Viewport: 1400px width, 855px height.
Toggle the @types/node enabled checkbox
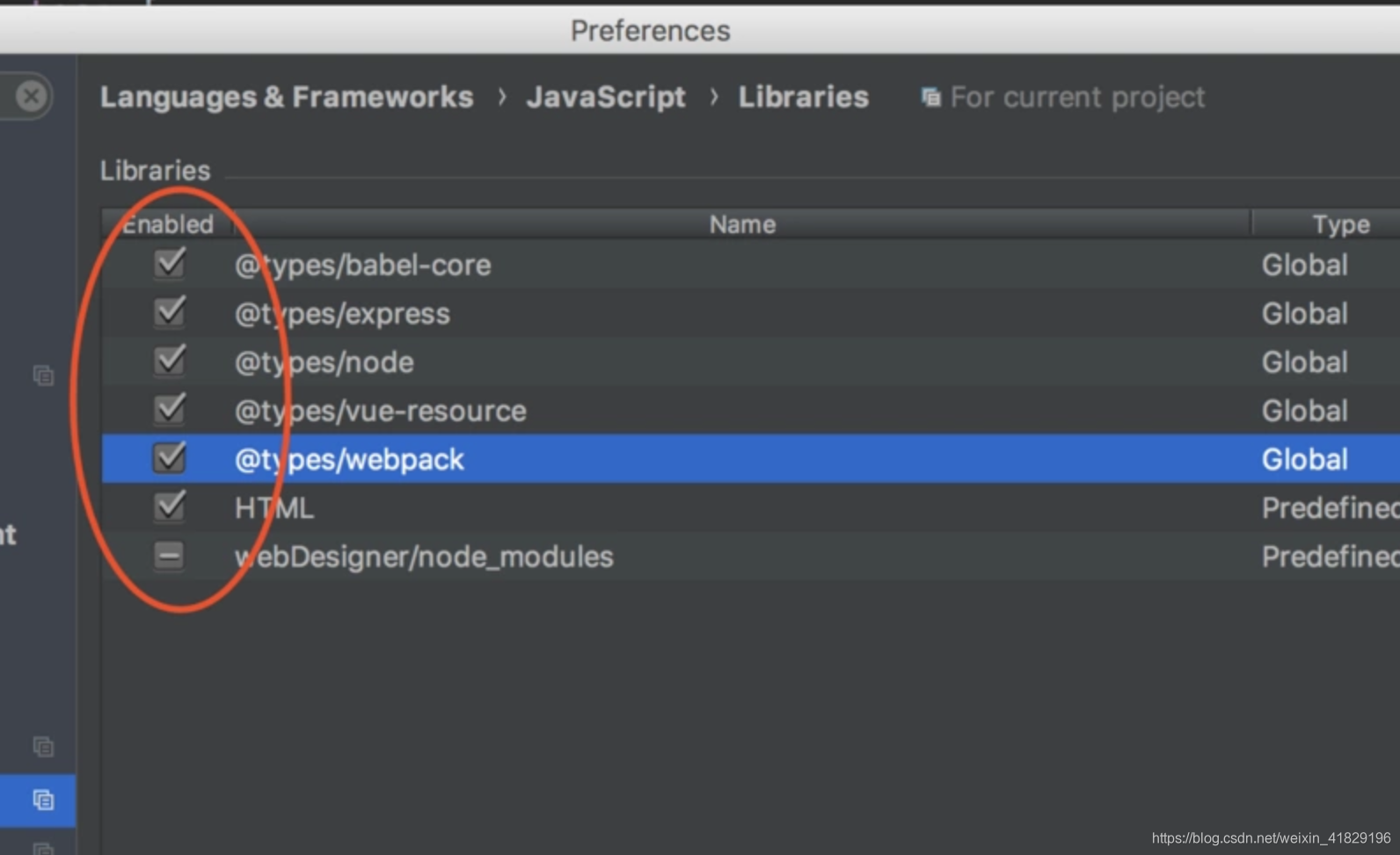click(x=169, y=360)
